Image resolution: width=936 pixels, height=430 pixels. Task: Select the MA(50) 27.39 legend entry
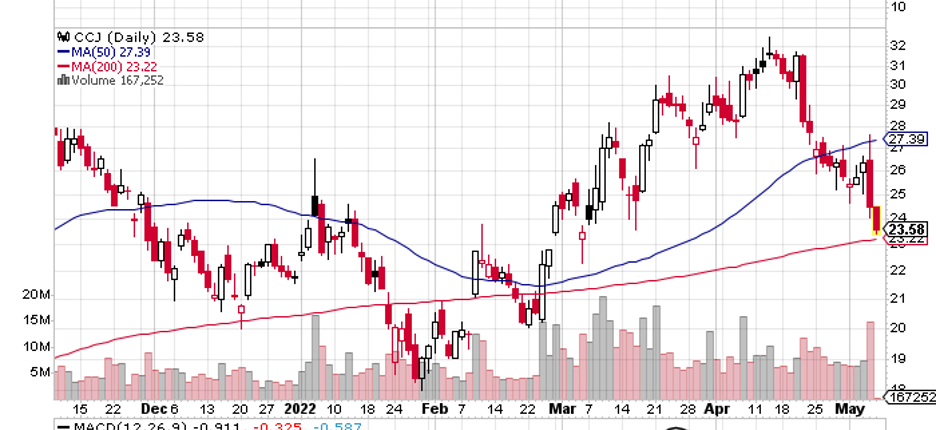(x=110, y=53)
